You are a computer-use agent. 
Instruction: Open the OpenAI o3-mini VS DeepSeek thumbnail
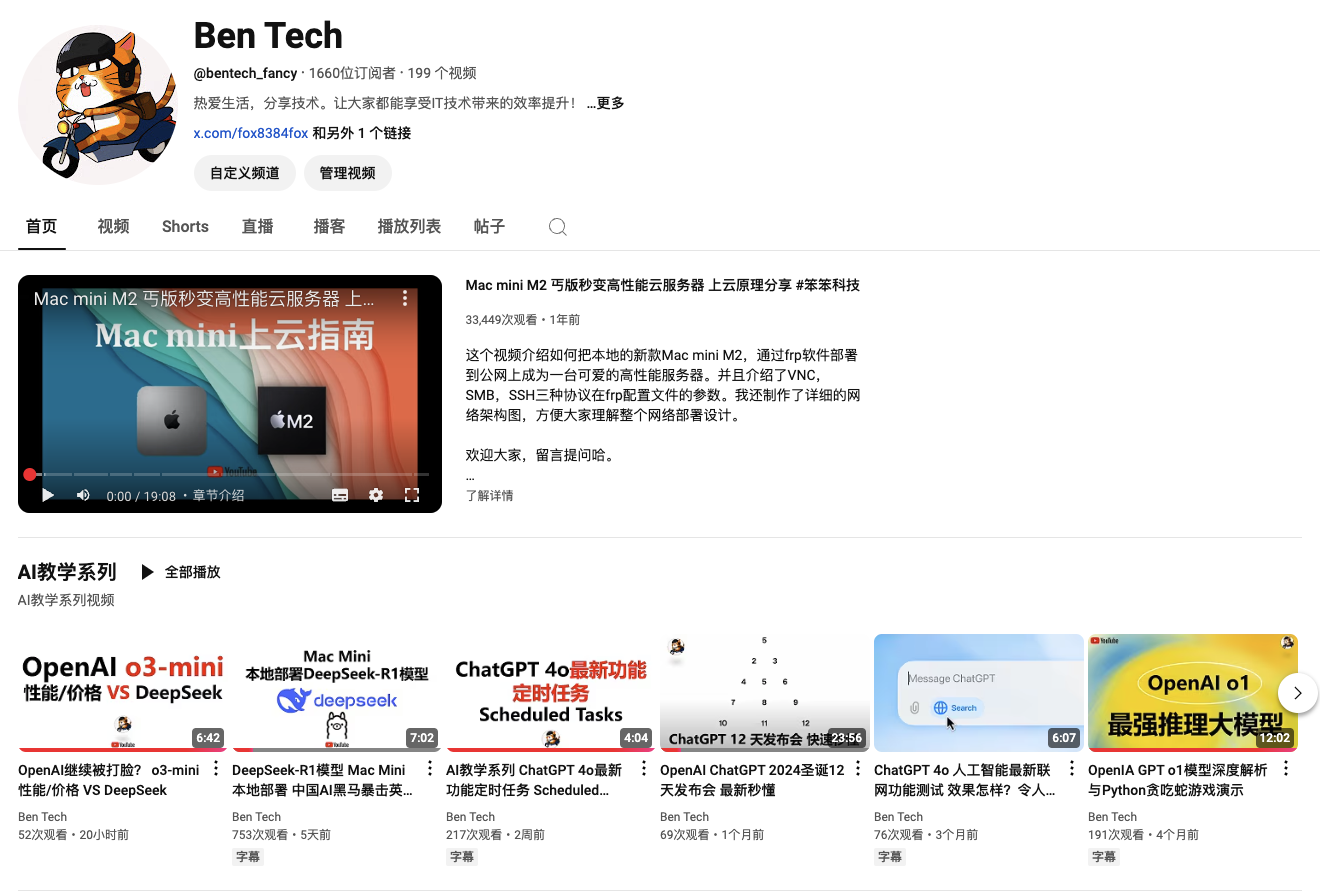121,692
